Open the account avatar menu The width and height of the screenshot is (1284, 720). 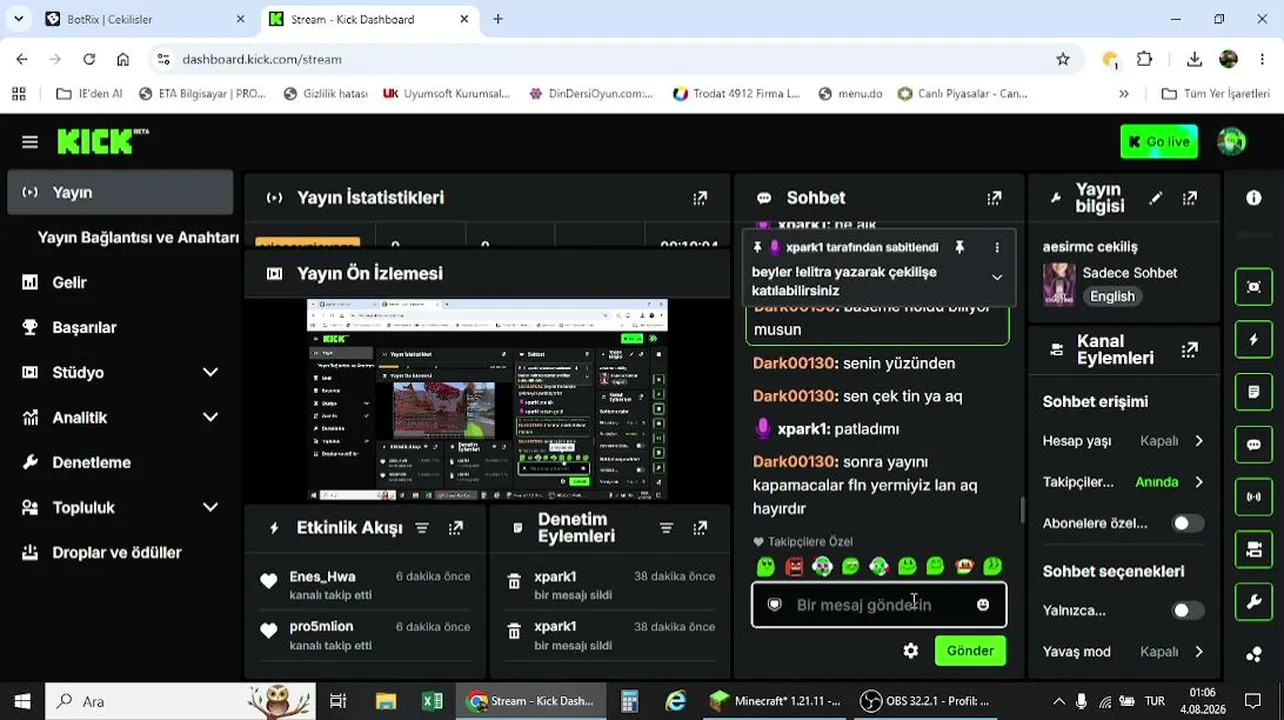point(1231,142)
